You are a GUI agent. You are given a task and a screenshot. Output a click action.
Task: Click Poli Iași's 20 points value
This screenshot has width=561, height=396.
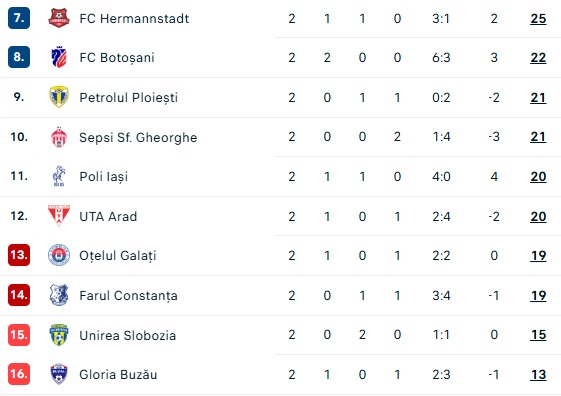(x=538, y=177)
